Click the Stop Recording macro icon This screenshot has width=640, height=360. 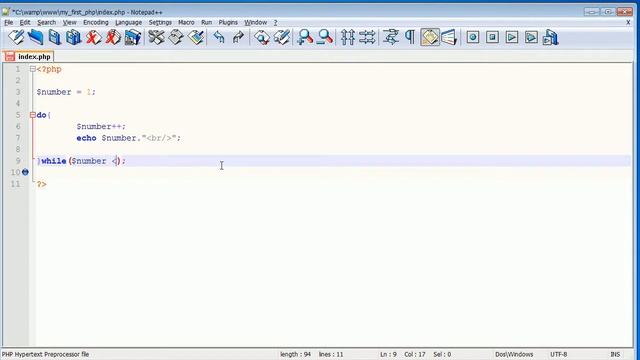pyautogui.click(x=492, y=38)
